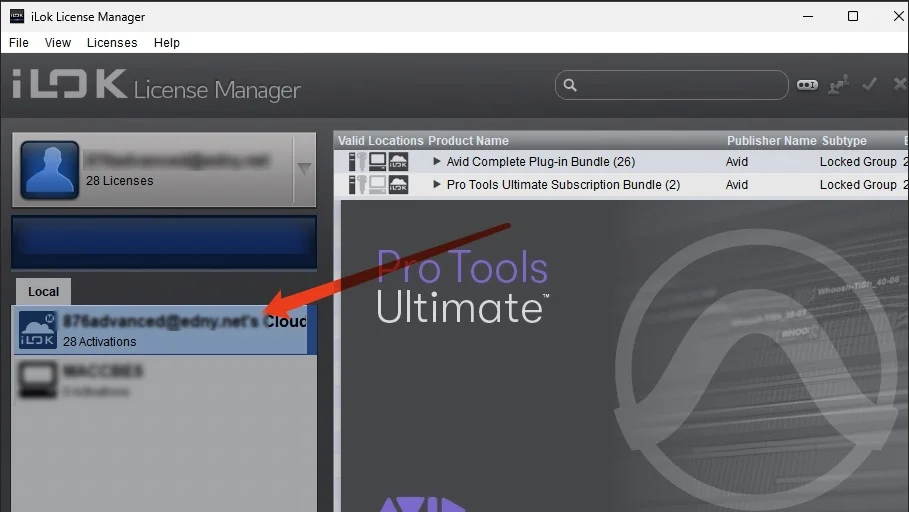Viewport: 909px width, 512px height.
Task: Expand Pro Tools Ultimate Subscription Bundle group
Action: [x=437, y=185]
